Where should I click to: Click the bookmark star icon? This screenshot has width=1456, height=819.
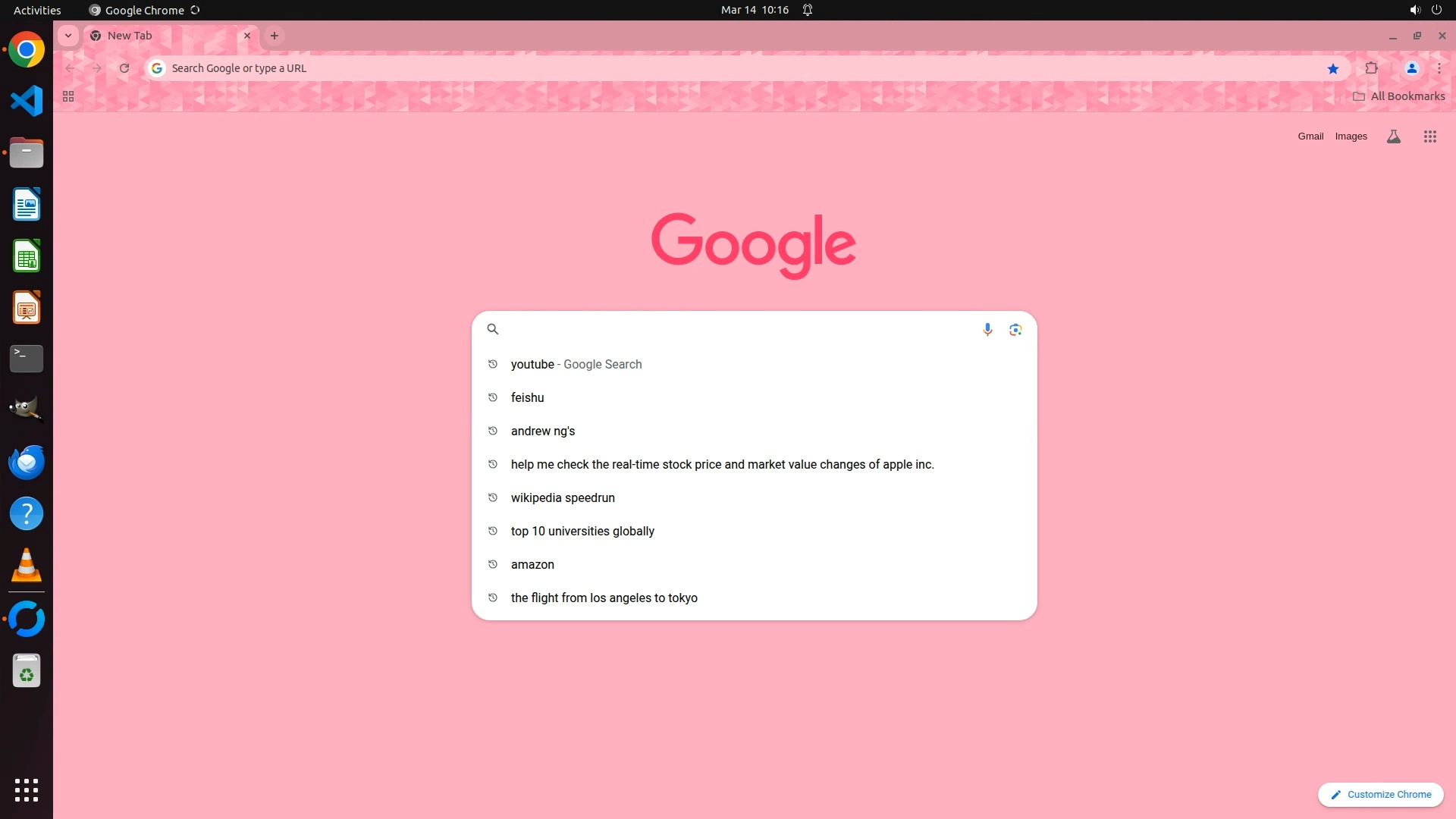1333,68
